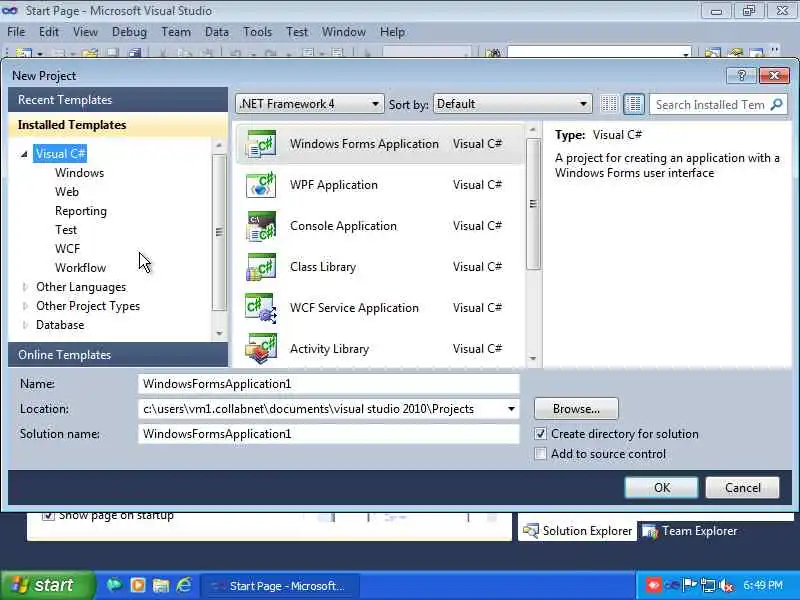Screen dimensions: 800x600
Task: Click the muted volume tray icon
Action: point(726,585)
